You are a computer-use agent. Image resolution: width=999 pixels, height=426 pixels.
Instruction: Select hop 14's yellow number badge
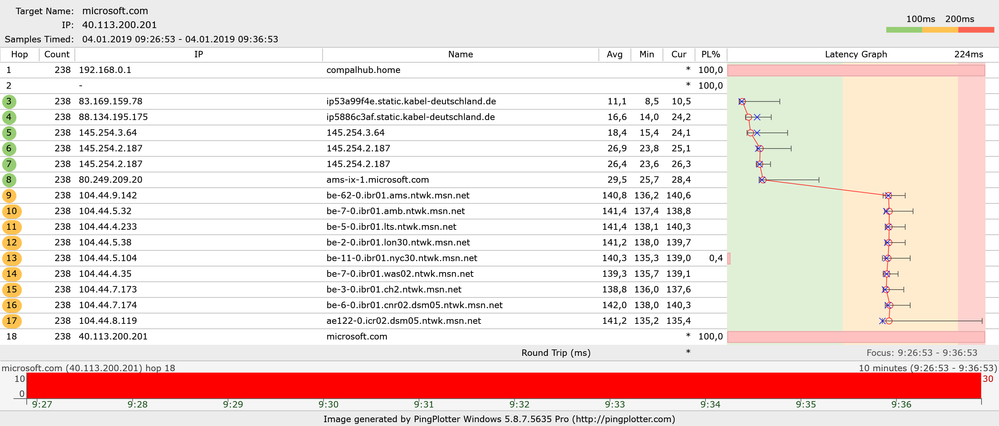[x=12, y=274]
